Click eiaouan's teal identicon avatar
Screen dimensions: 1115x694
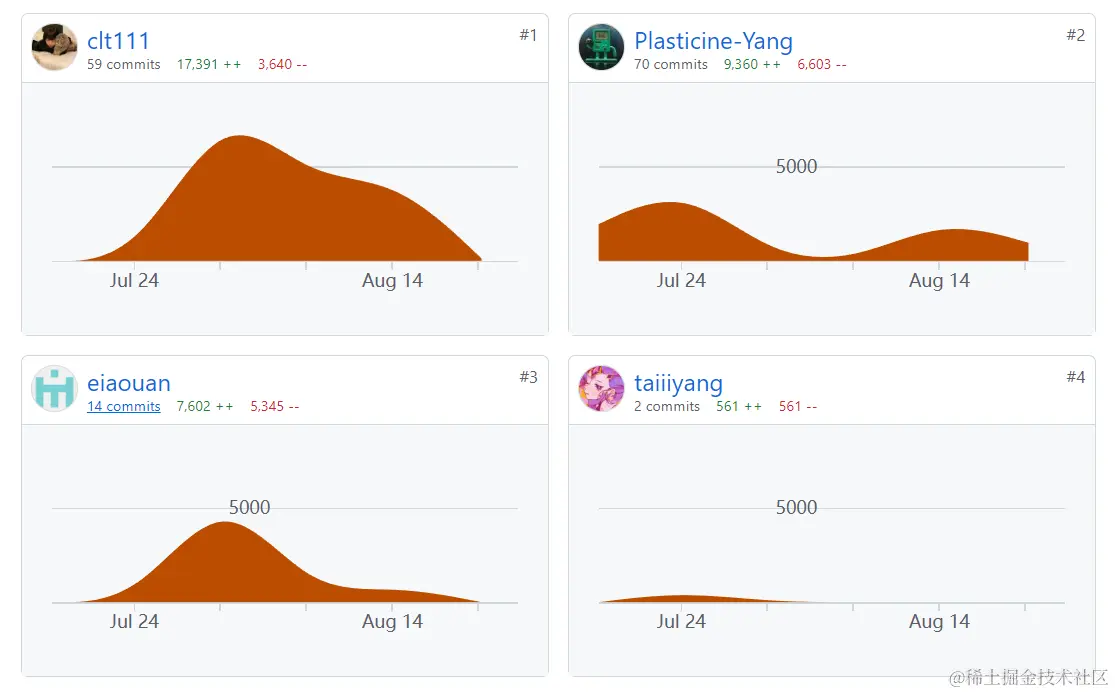(x=54, y=388)
